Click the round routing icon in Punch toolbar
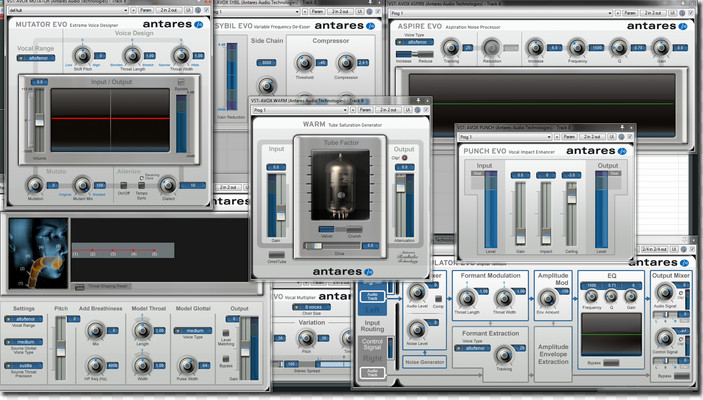Viewport: 703px width, 400px height. click(621, 137)
